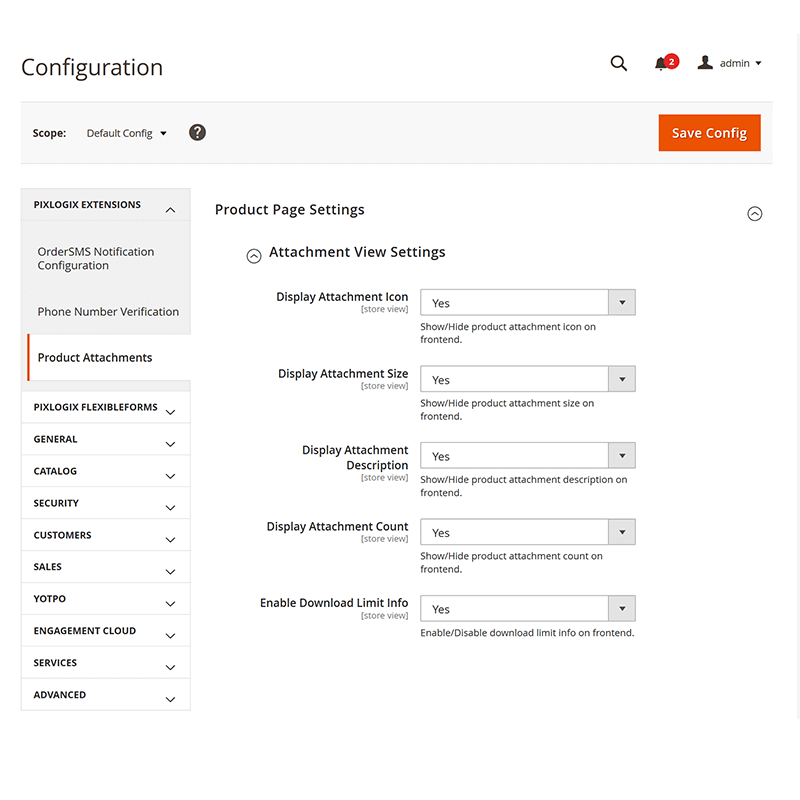The image size is (800, 800).
Task: Select the Product Attachments tab
Action: (95, 358)
